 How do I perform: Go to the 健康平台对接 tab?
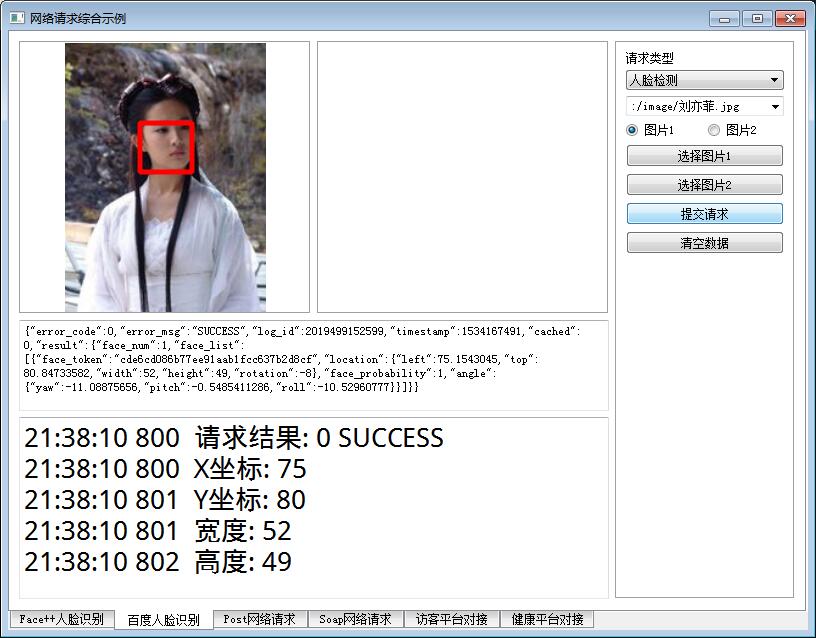(x=547, y=619)
